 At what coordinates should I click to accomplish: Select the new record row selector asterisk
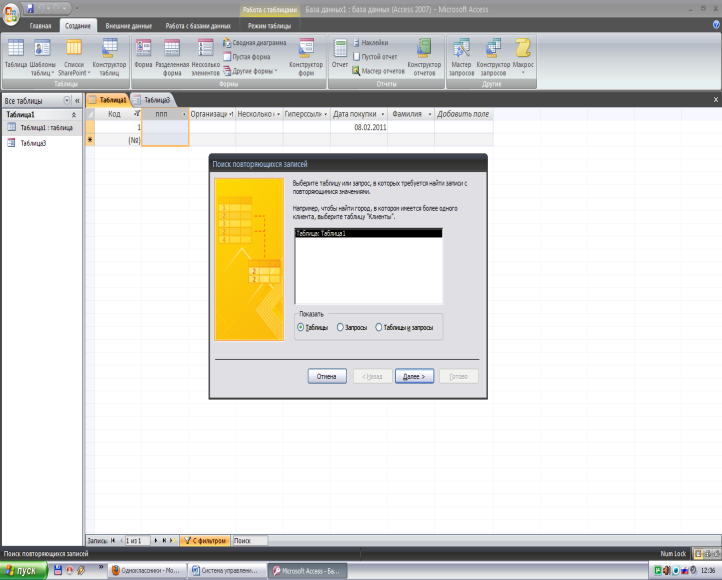click(x=90, y=140)
